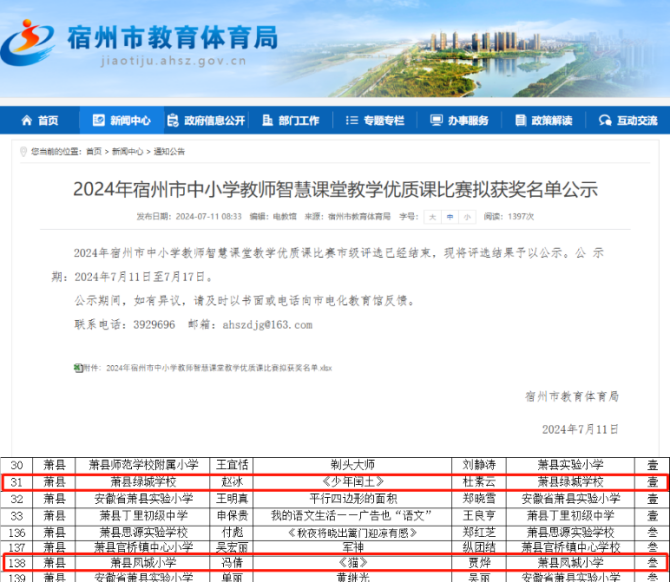Click breadcrumb link 通知公告
This screenshot has height=582, width=670.
pos(169,151)
